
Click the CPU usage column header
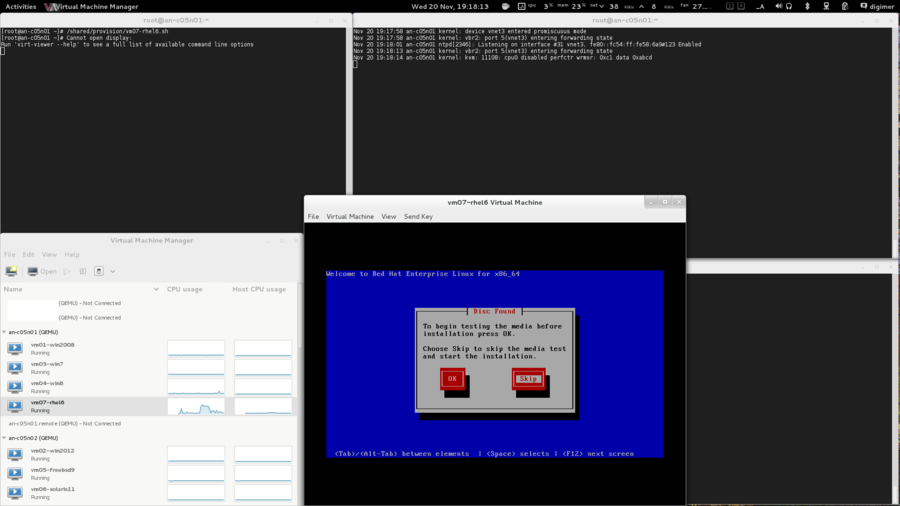184,289
